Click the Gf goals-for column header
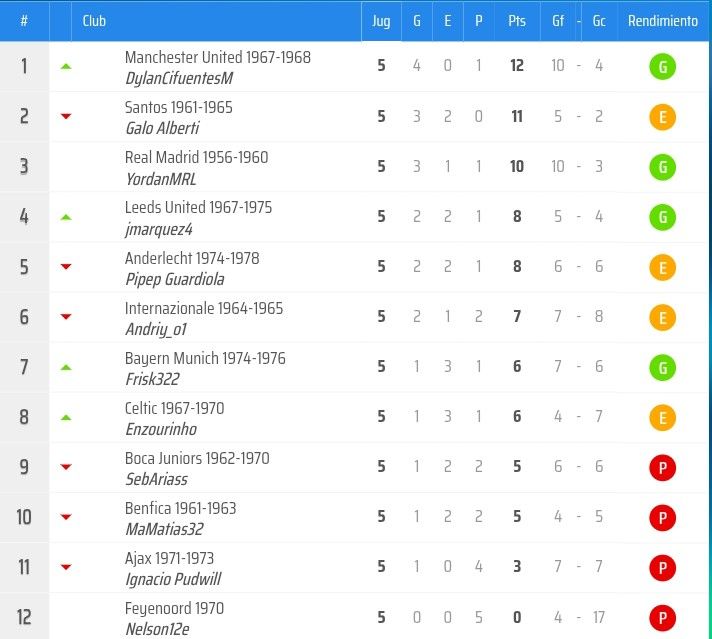Screen dimensions: 712x639 [x=558, y=21]
